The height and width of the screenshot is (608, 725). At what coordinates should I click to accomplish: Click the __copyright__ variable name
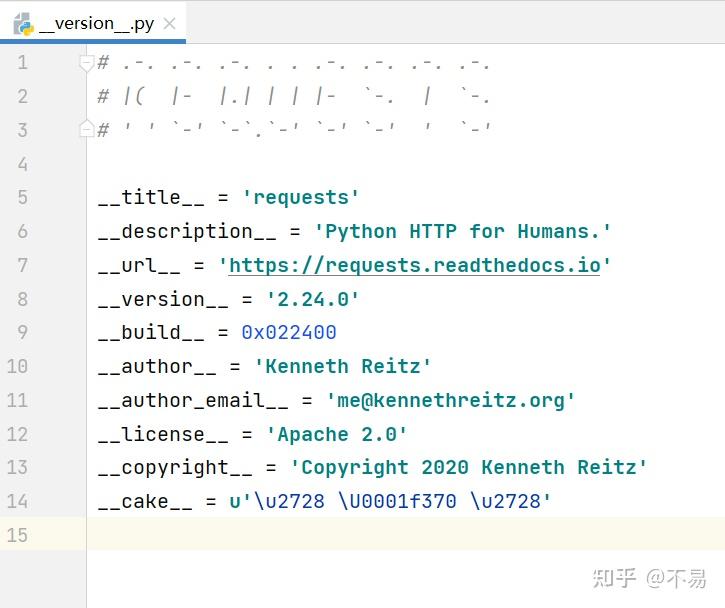pos(175,467)
